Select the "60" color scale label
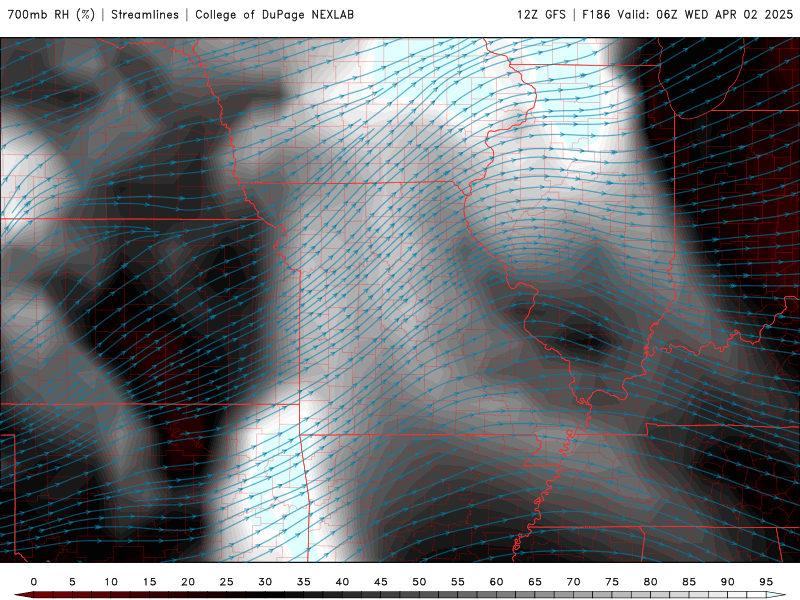Screen dimensions: 800x600 [496, 582]
